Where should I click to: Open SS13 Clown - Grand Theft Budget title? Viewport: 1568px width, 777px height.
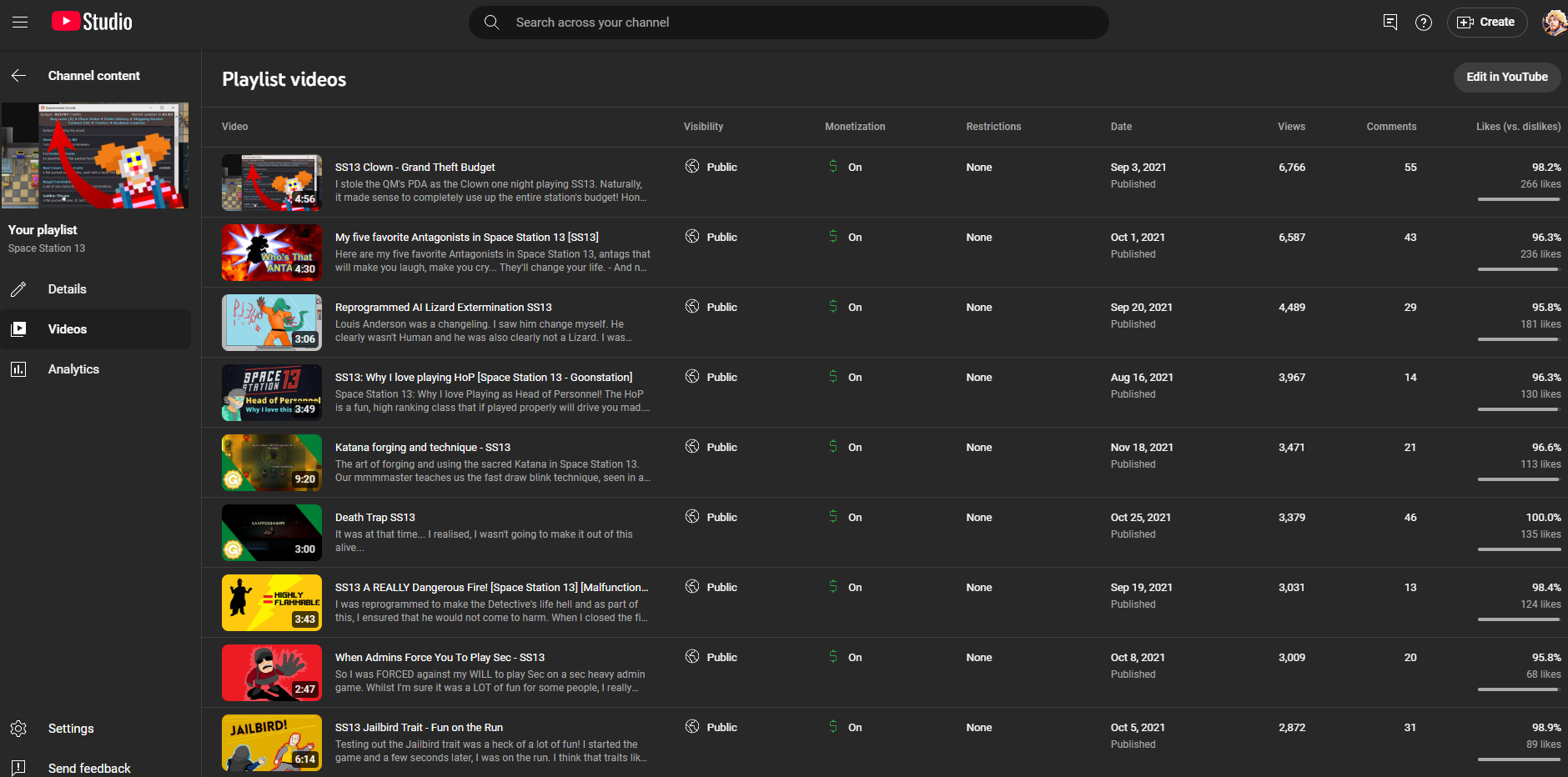click(x=415, y=168)
